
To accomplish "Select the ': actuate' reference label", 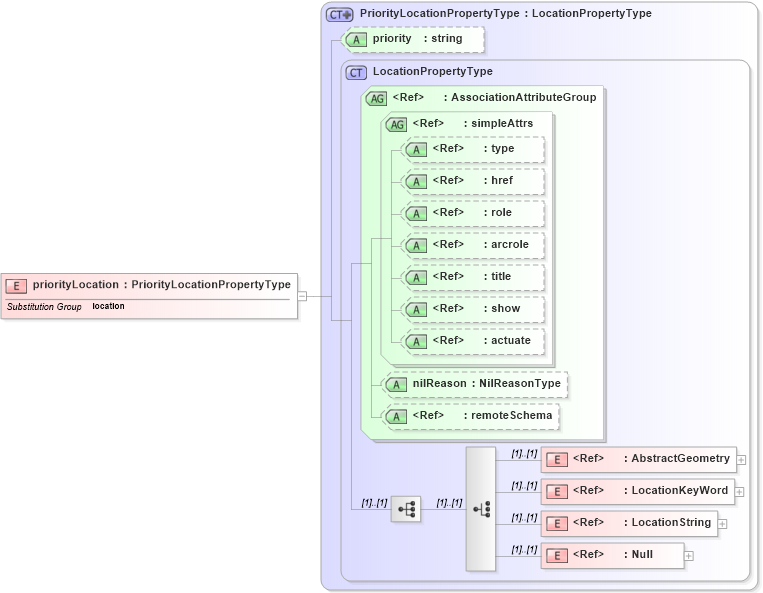I will [507, 341].
